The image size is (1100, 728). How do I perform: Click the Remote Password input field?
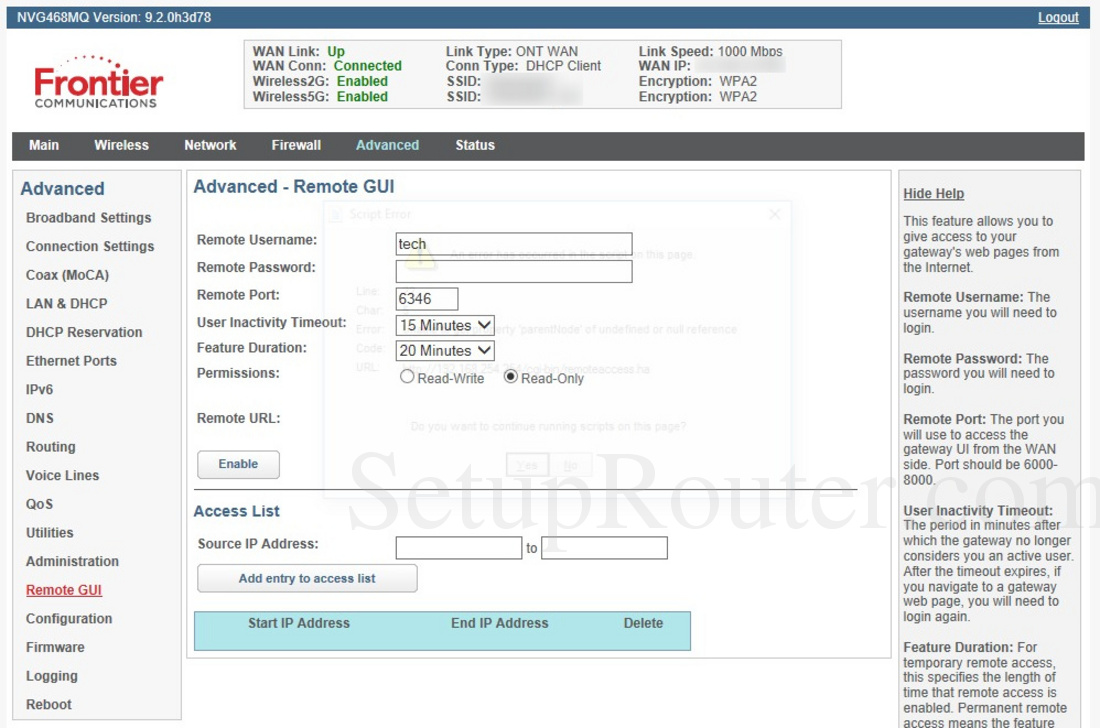(513, 272)
